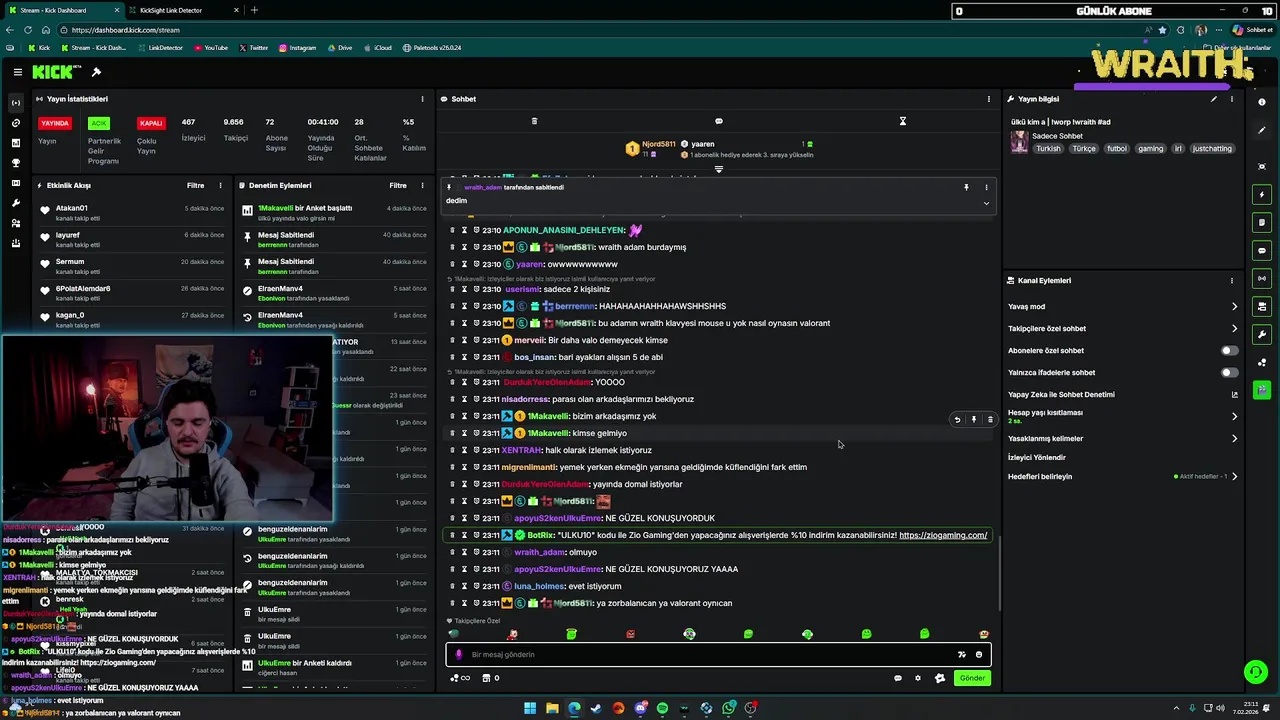Toggle Abonelere özel sohbet switch
1280x720 pixels.
coord(1229,351)
